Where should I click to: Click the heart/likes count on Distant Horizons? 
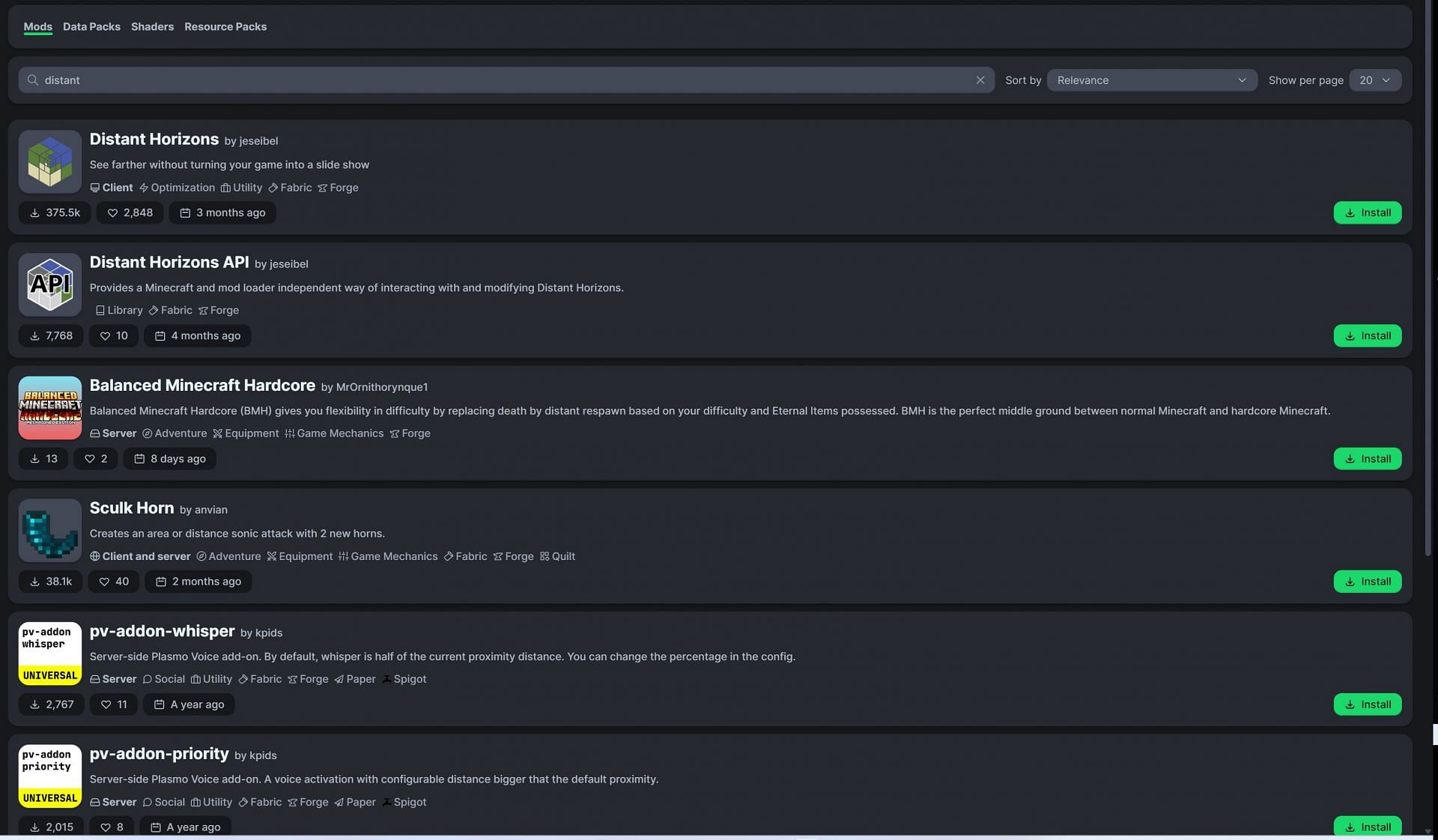(x=130, y=212)
